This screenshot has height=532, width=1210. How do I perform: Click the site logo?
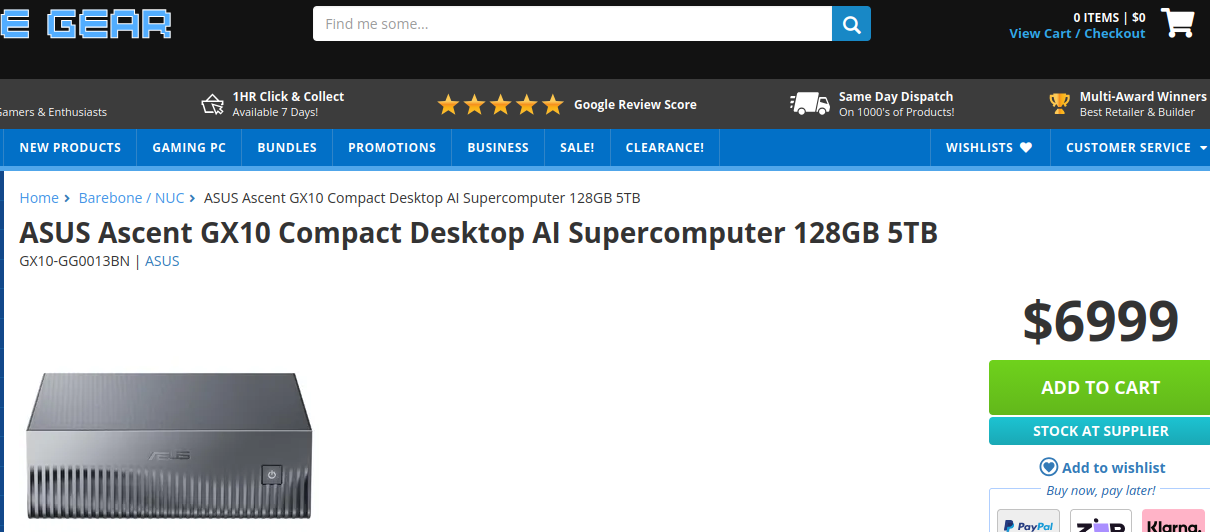(x=86, y=24)
